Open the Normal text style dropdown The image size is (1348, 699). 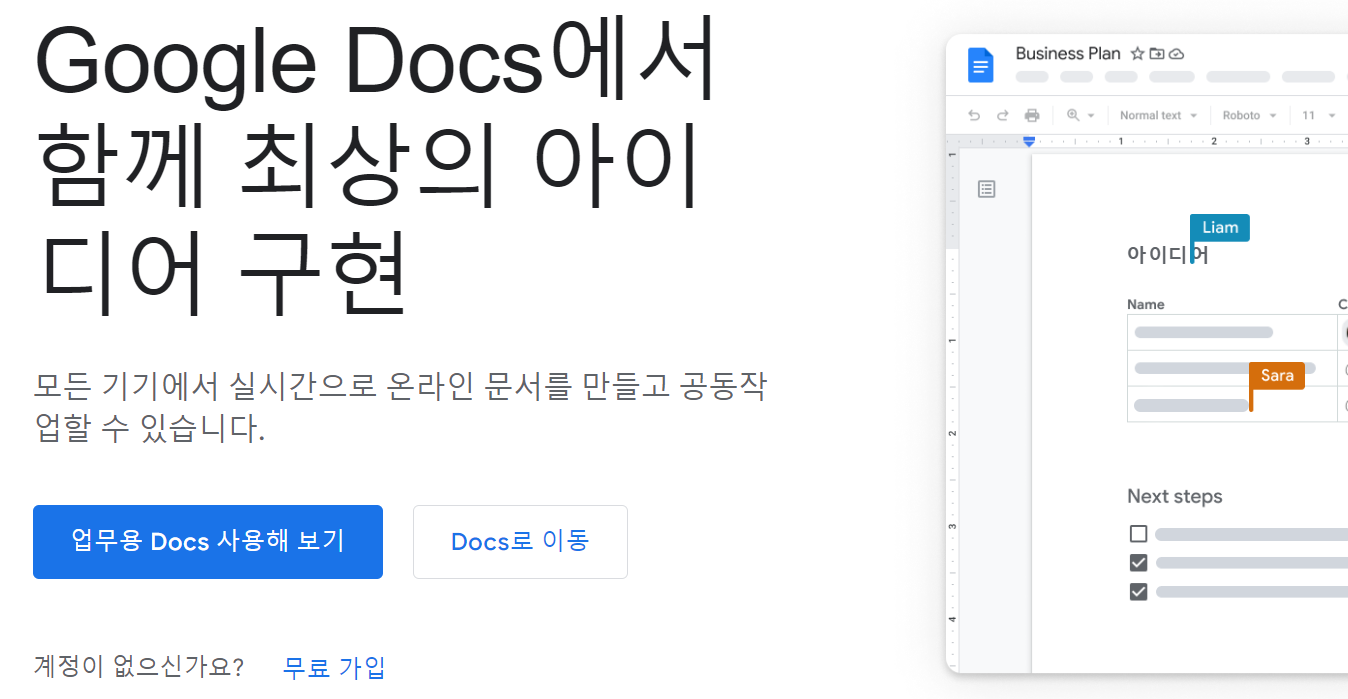coord(1157,115)
